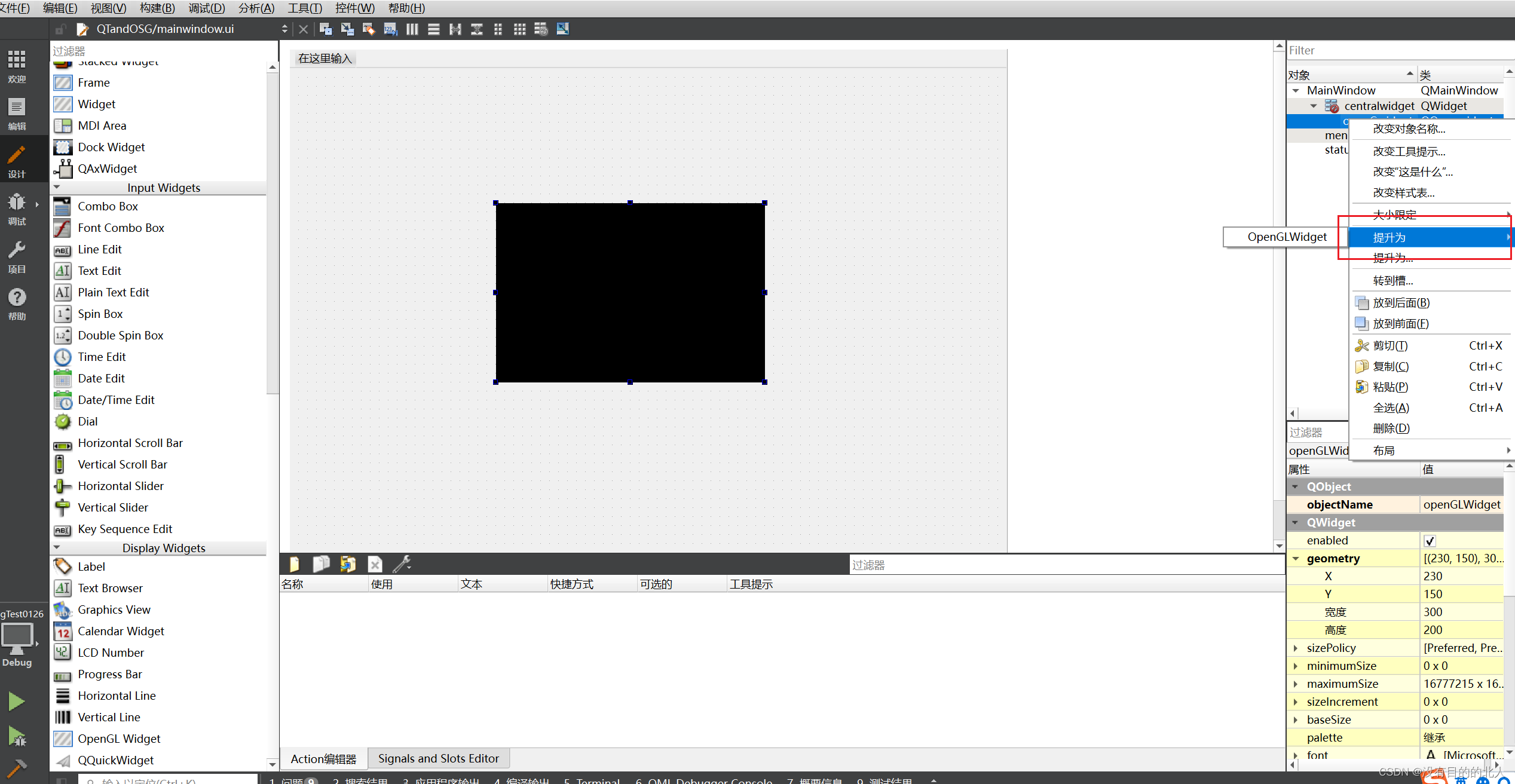The width and height of the screenshot is (1515, 784).
Task: Click the Edit Widgets toolbar icon
Action: [326, 29]
